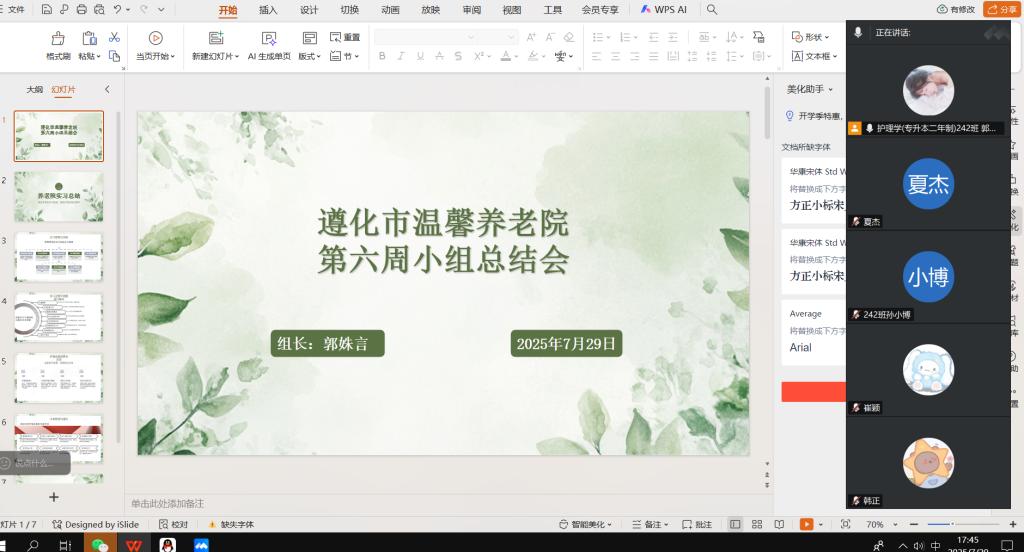The width and height of the screenshot is (1024, 552).
Task: Click the orange 分享 share button
Action: tap(1001, 10)
